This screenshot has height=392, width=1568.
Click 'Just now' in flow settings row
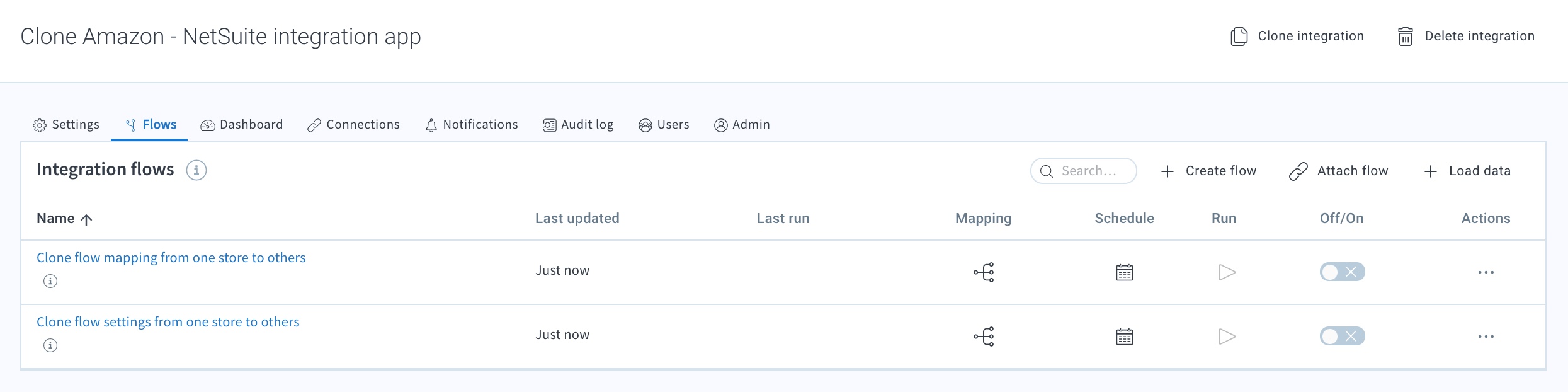coord(562,335)
